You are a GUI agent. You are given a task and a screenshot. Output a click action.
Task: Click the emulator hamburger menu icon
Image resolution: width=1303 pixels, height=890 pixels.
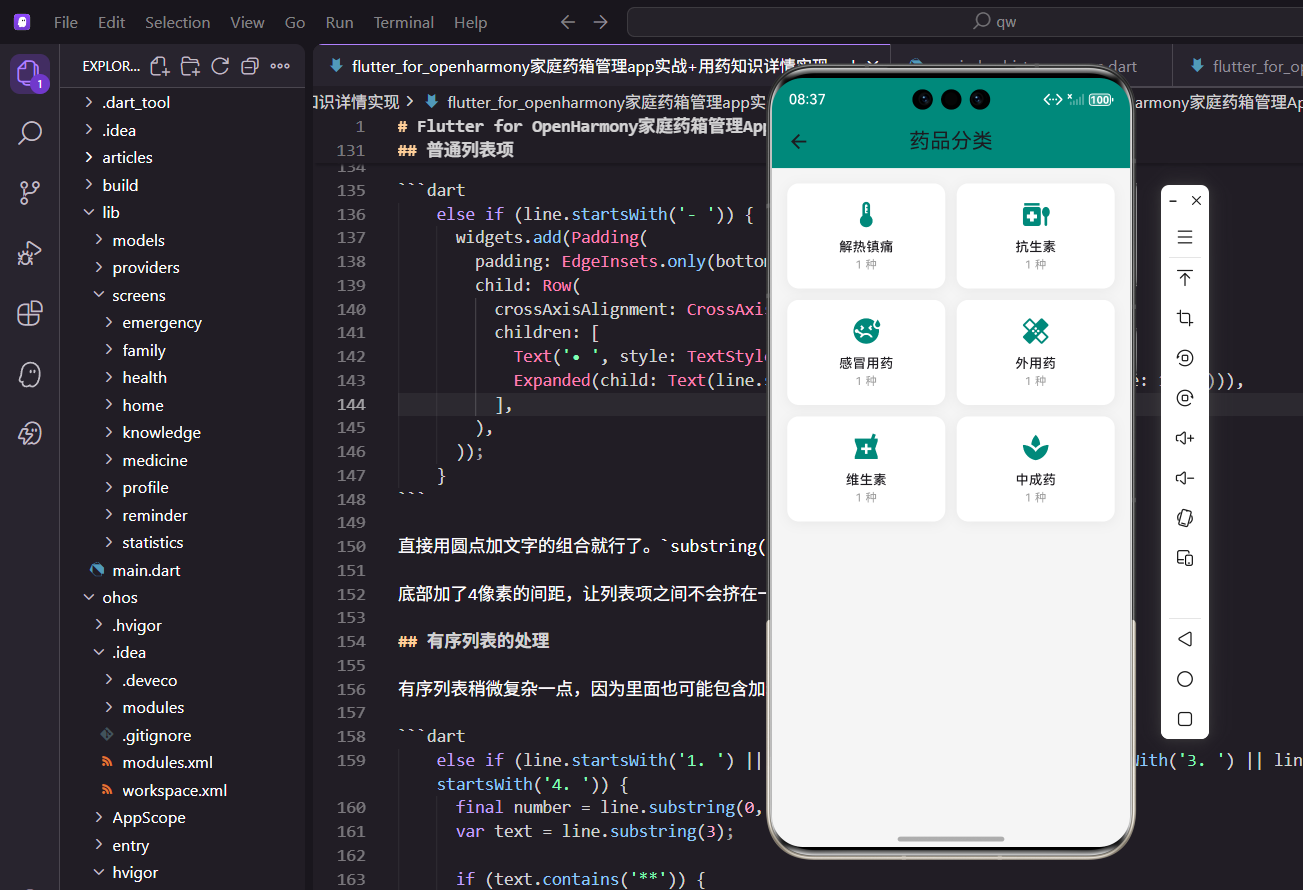coord(1185,237)
